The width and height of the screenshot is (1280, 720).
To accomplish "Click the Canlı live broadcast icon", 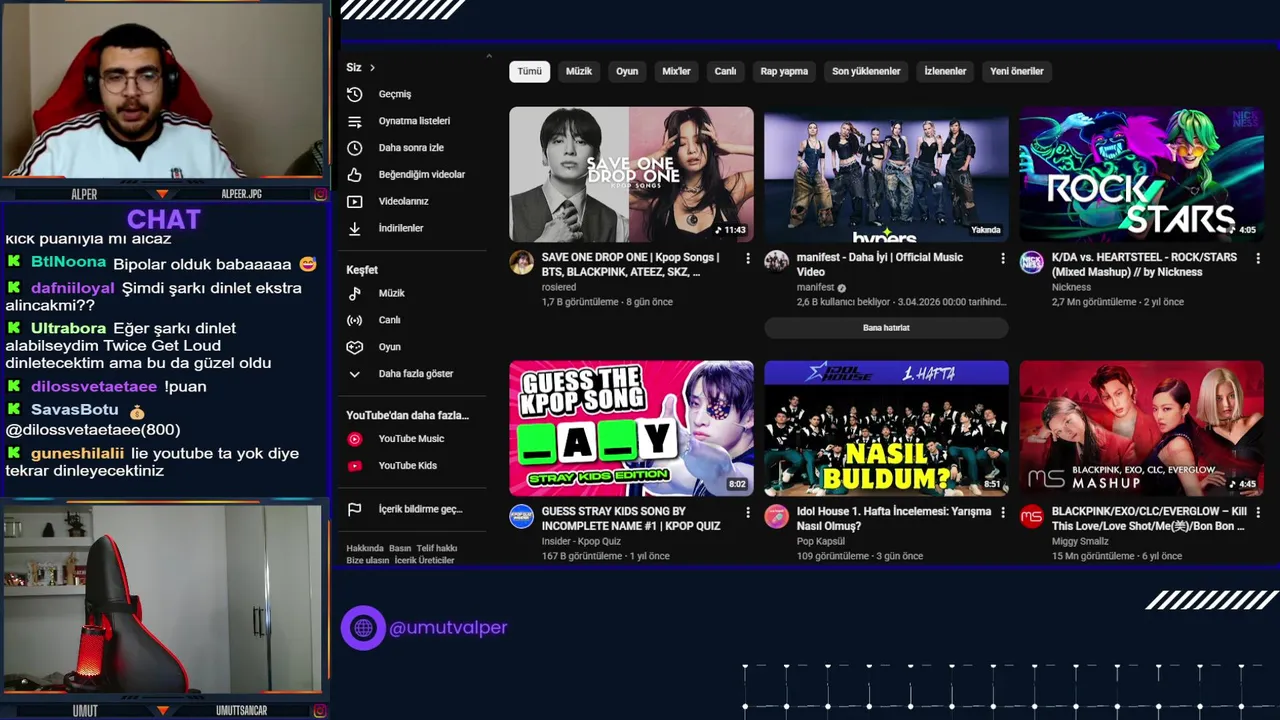I will coord(354,320).
